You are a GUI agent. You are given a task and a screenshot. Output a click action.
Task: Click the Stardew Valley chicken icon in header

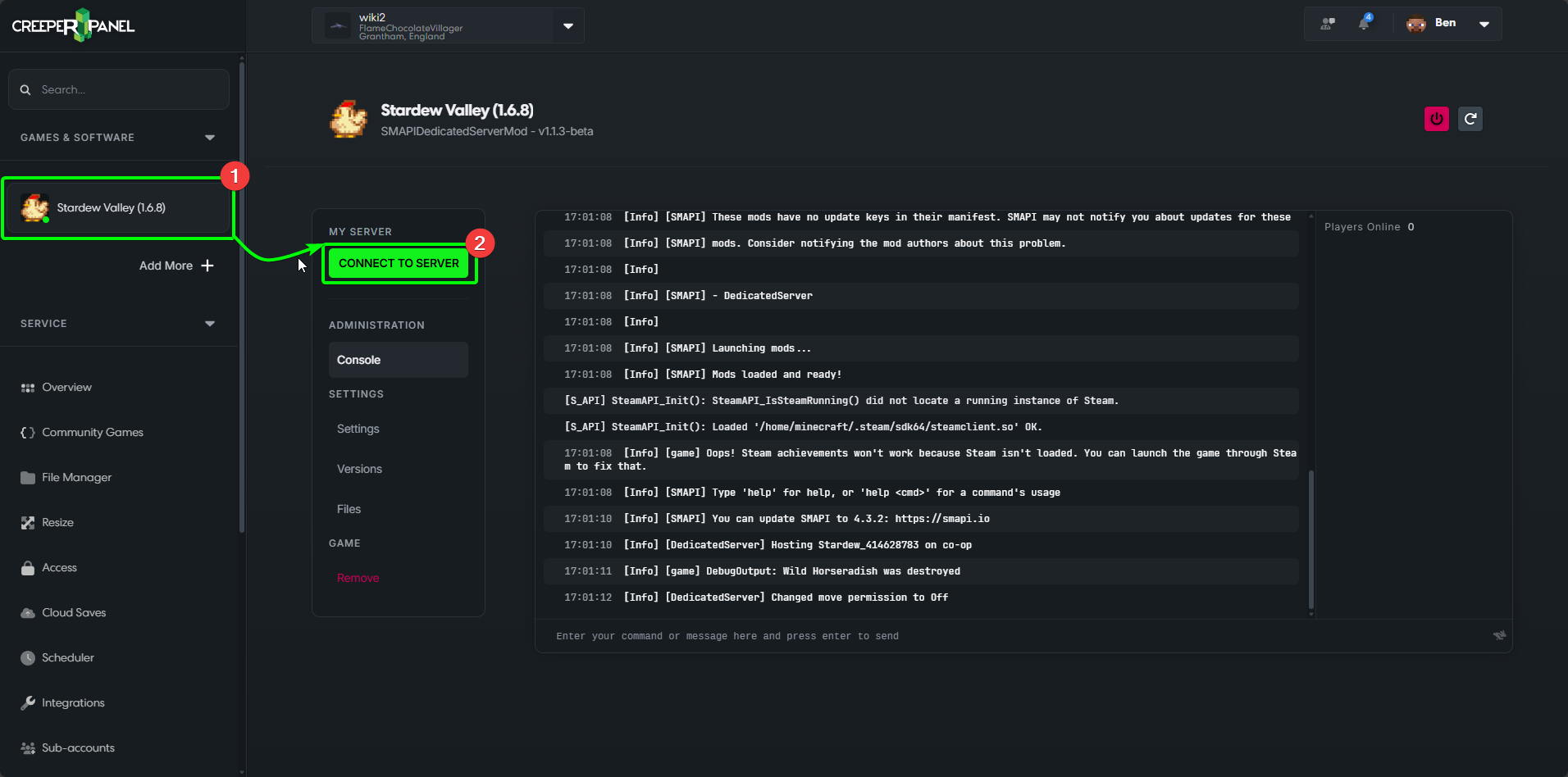[x=349, y=120]
